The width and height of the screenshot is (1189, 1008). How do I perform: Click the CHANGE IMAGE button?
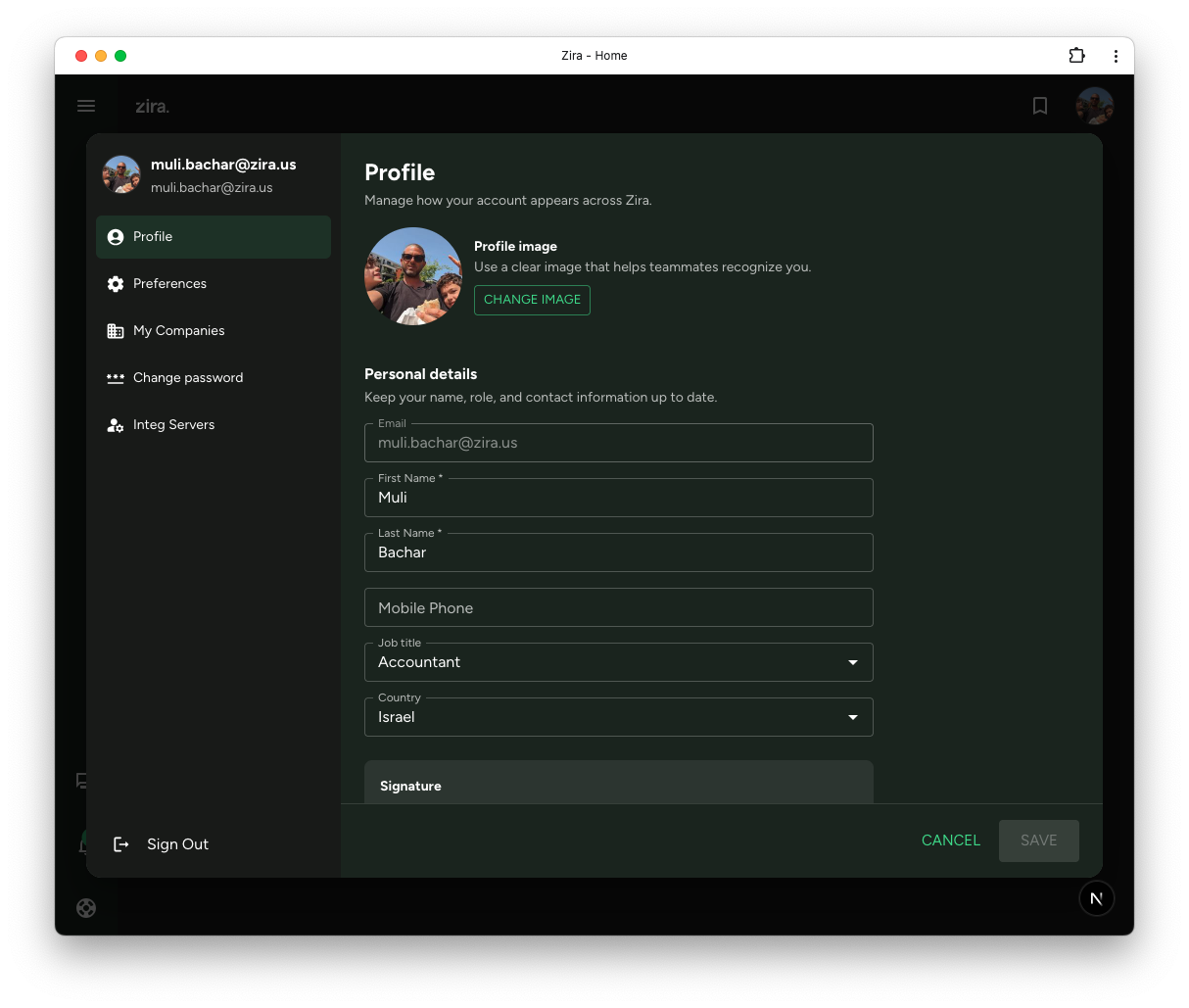[532, 300]
